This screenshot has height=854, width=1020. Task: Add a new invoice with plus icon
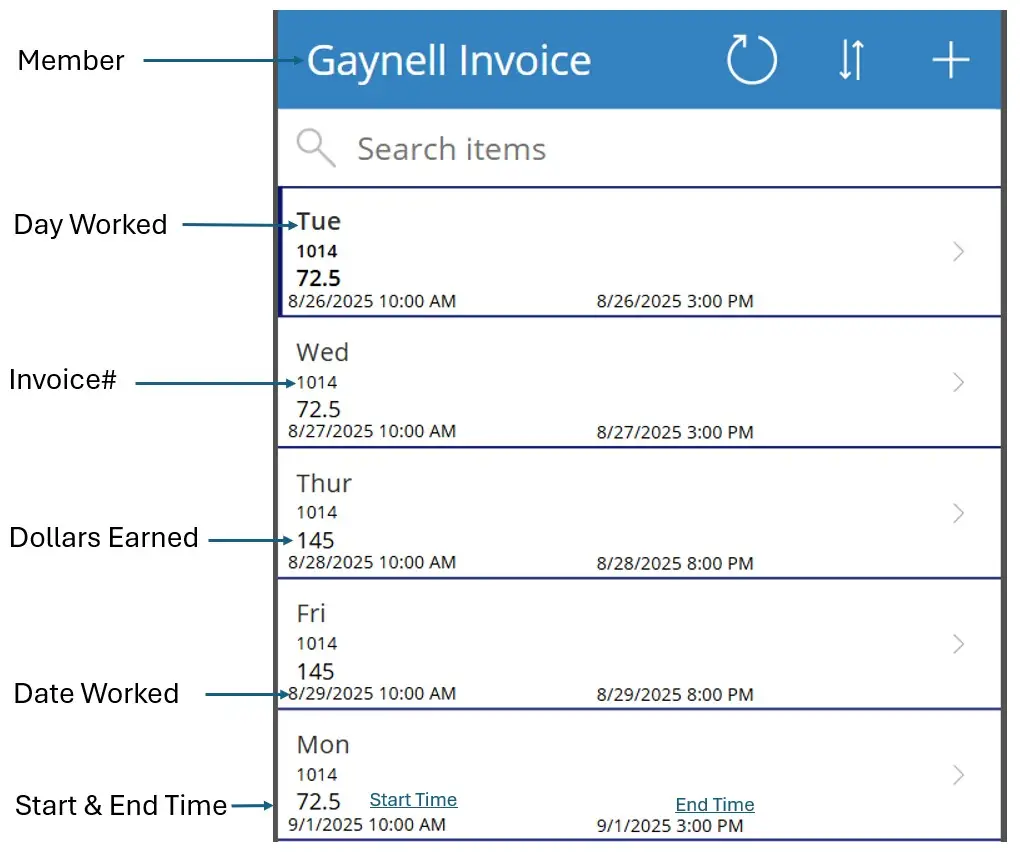point(950,61)
